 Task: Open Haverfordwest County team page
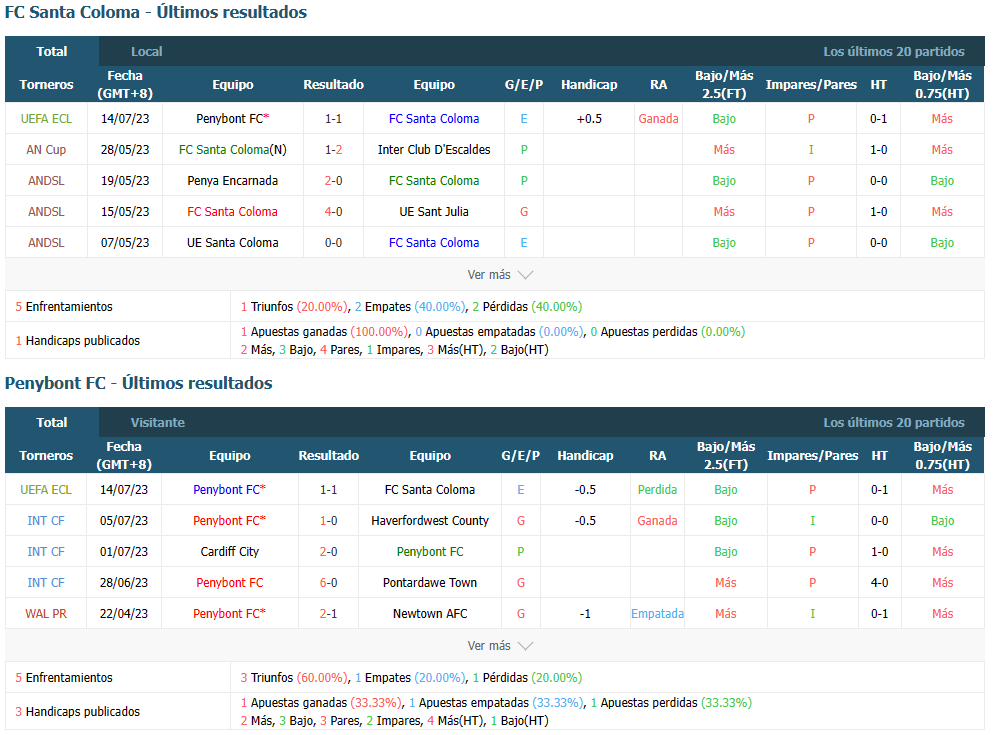click(x=430, y=520)
